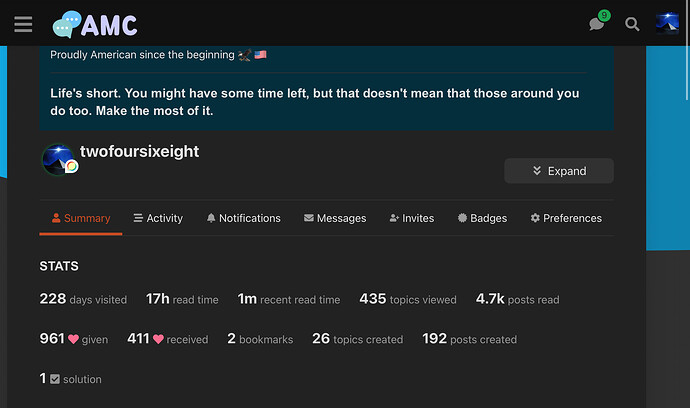The height and width of the screenshot is (408, 690).
Task: Go to the Notifications tab
Action: [243, 218]
